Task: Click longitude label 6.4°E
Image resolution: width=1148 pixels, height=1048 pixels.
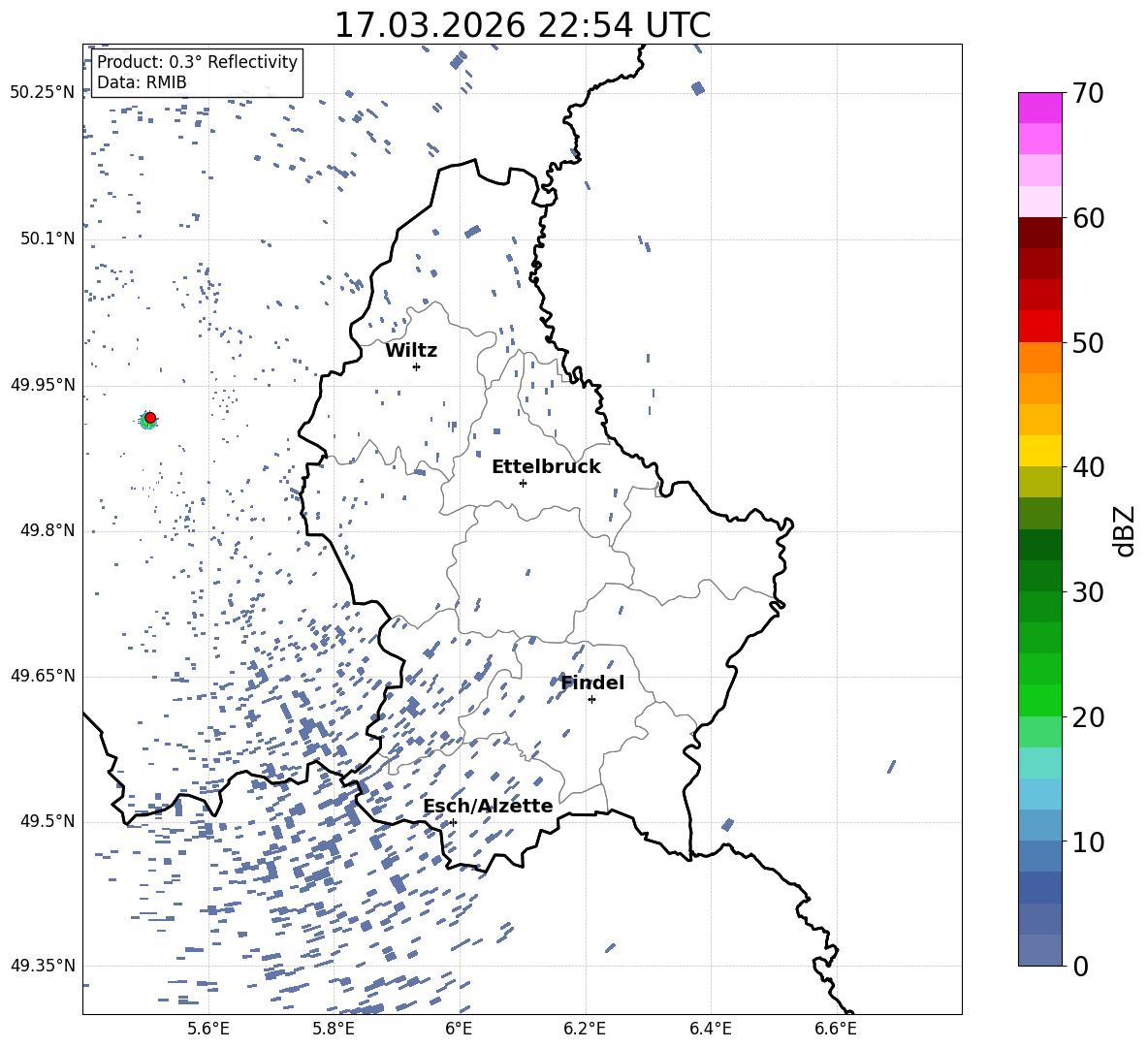Action: (x=710, y=1029)
